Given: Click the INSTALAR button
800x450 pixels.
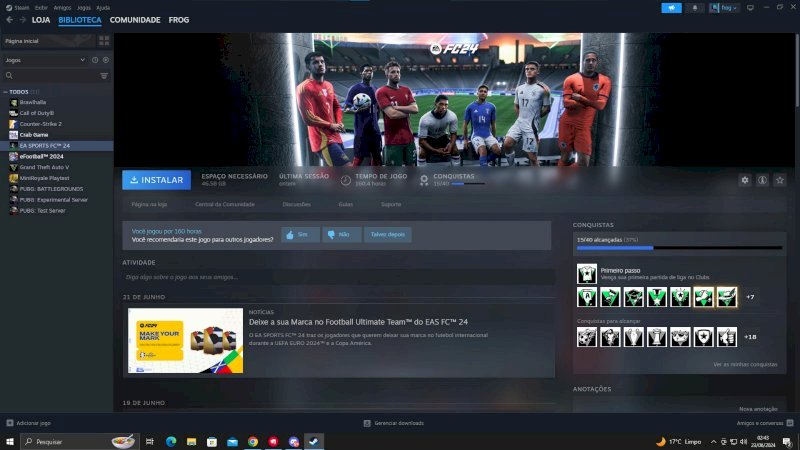Looking at the screenshot, I should pos(156,180).
